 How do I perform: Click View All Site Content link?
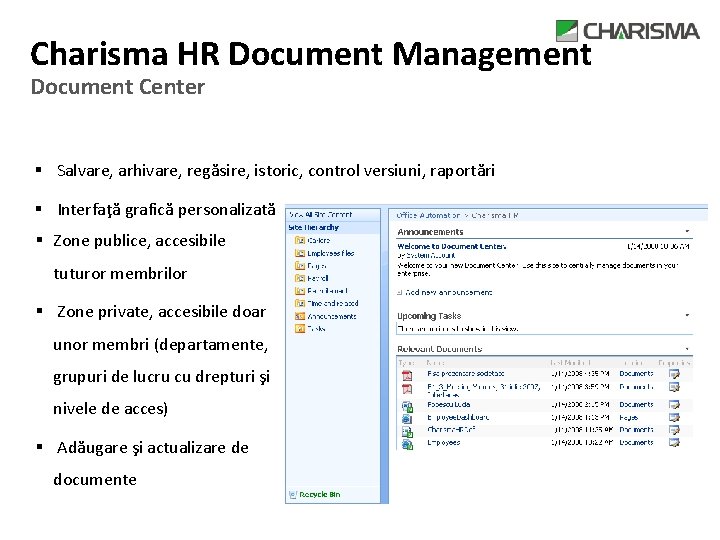click(x=321, y=214)
